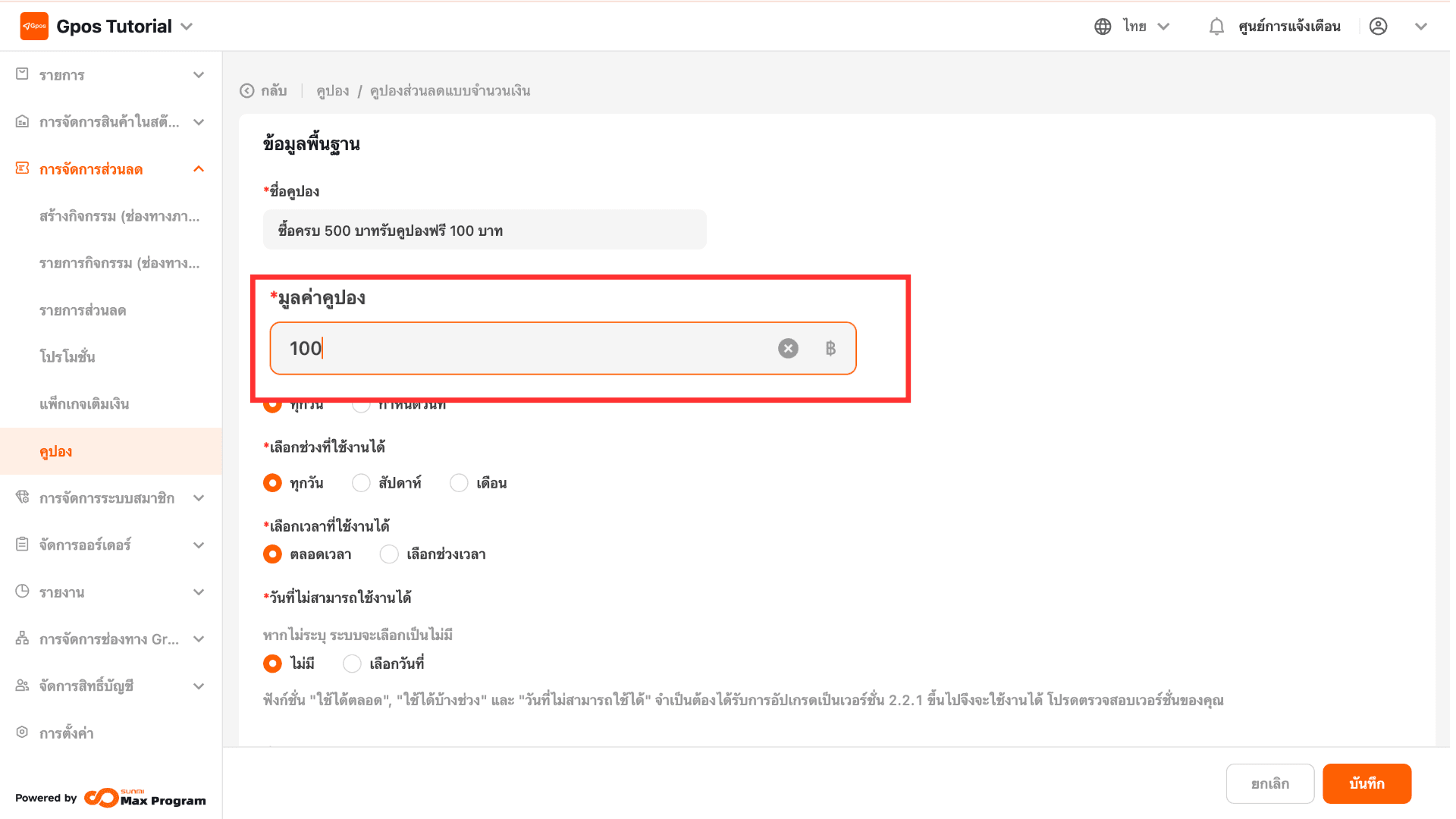Click the globe language icon
Viewport: 1456px width, 819px height.
click(x=1103, y=27)
